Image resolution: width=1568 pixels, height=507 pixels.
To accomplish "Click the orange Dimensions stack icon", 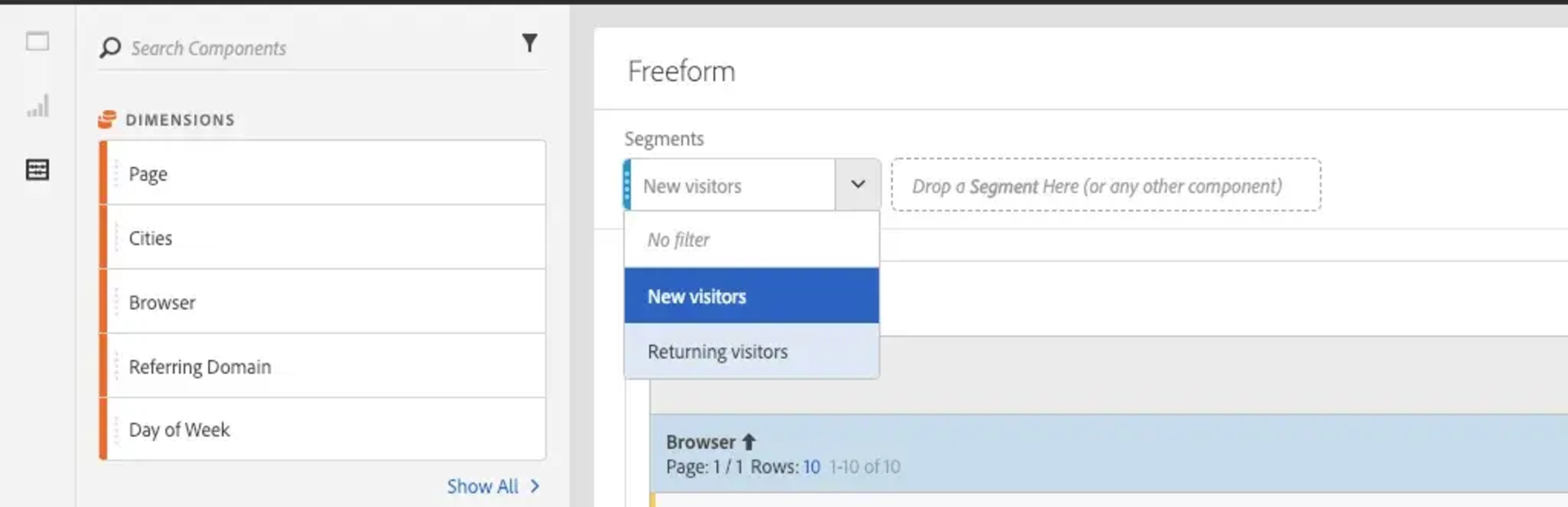I will pos(107,120).
